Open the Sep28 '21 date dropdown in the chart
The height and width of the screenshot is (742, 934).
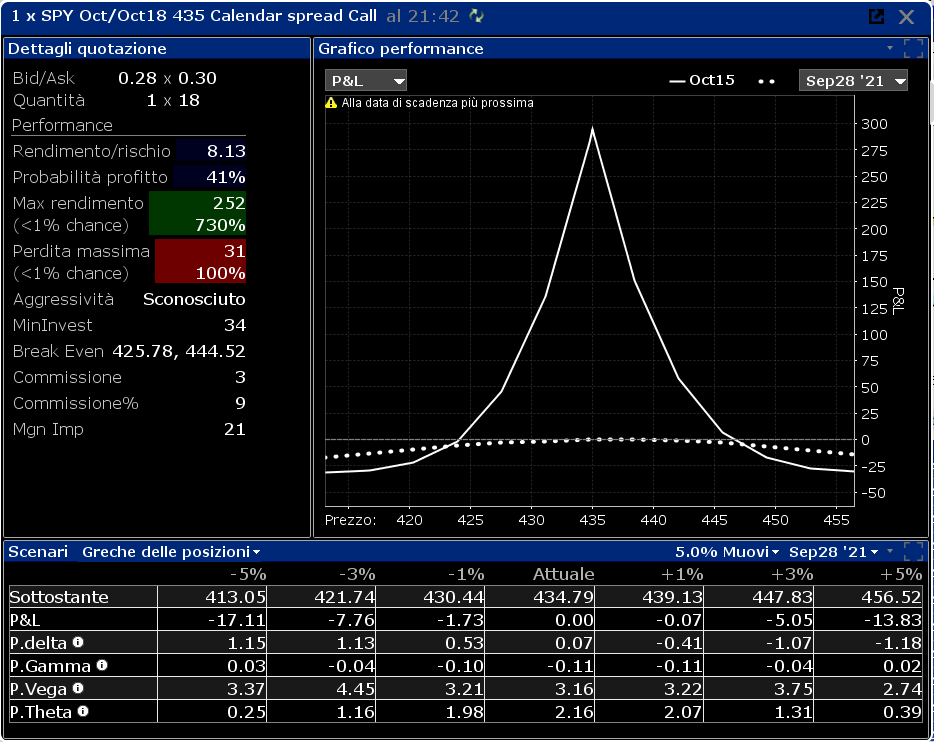[853, 80]
